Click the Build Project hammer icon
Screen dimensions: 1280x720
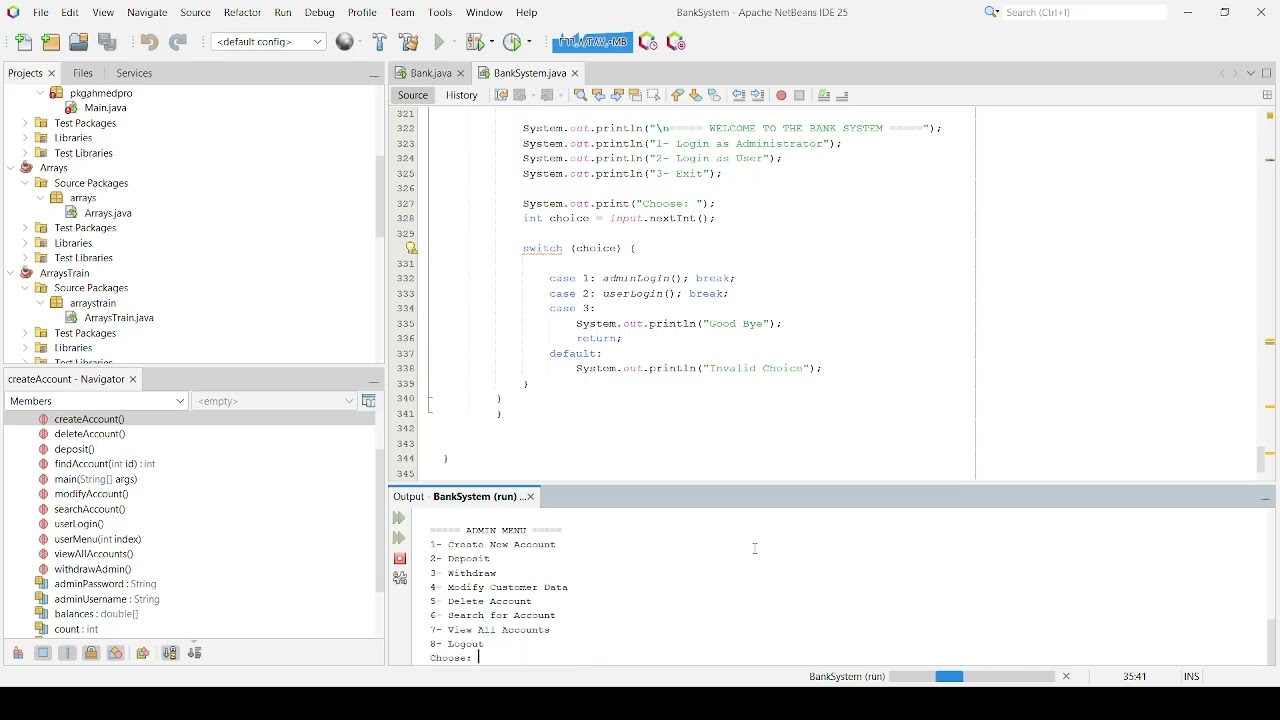[380, 42]
